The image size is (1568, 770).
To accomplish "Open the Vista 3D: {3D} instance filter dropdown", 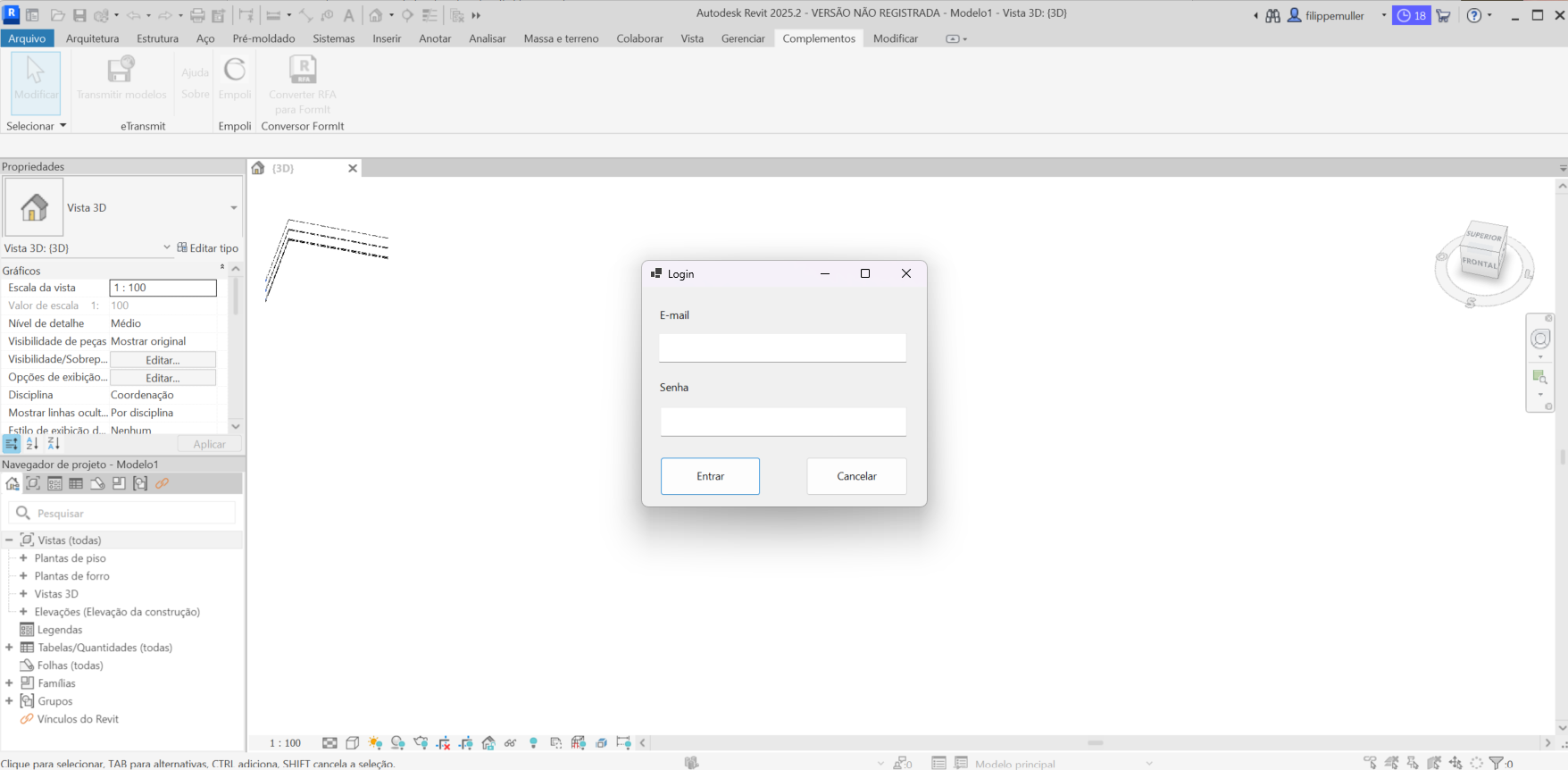I will click(x=167, y=247).
